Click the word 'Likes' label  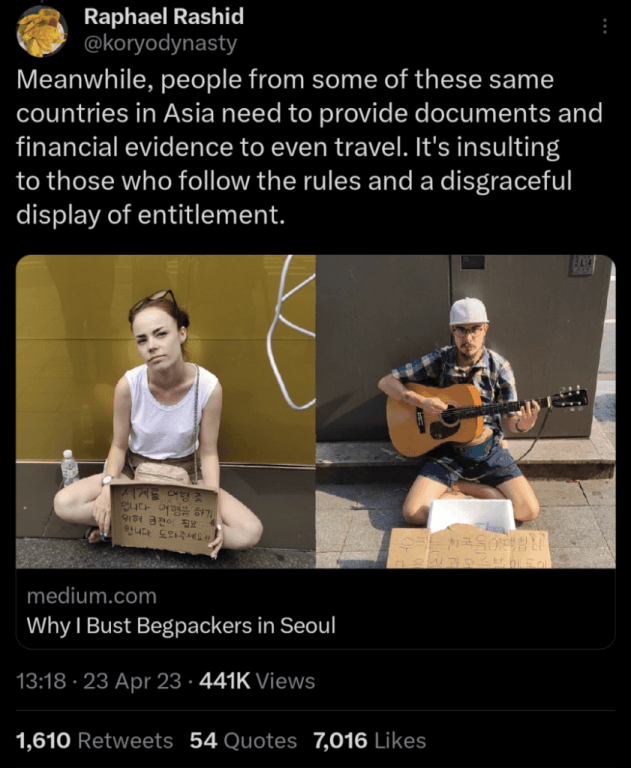[x=400, y=741]
